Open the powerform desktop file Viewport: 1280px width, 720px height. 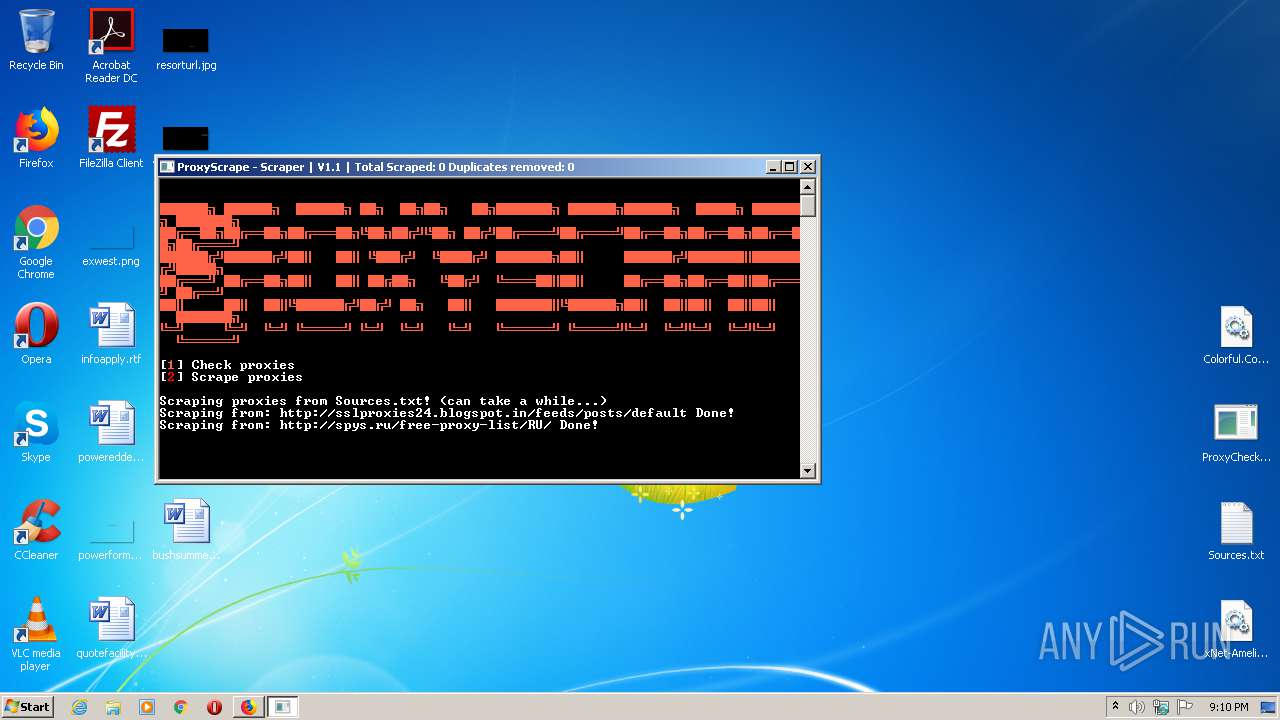click(x=111, y=538)
